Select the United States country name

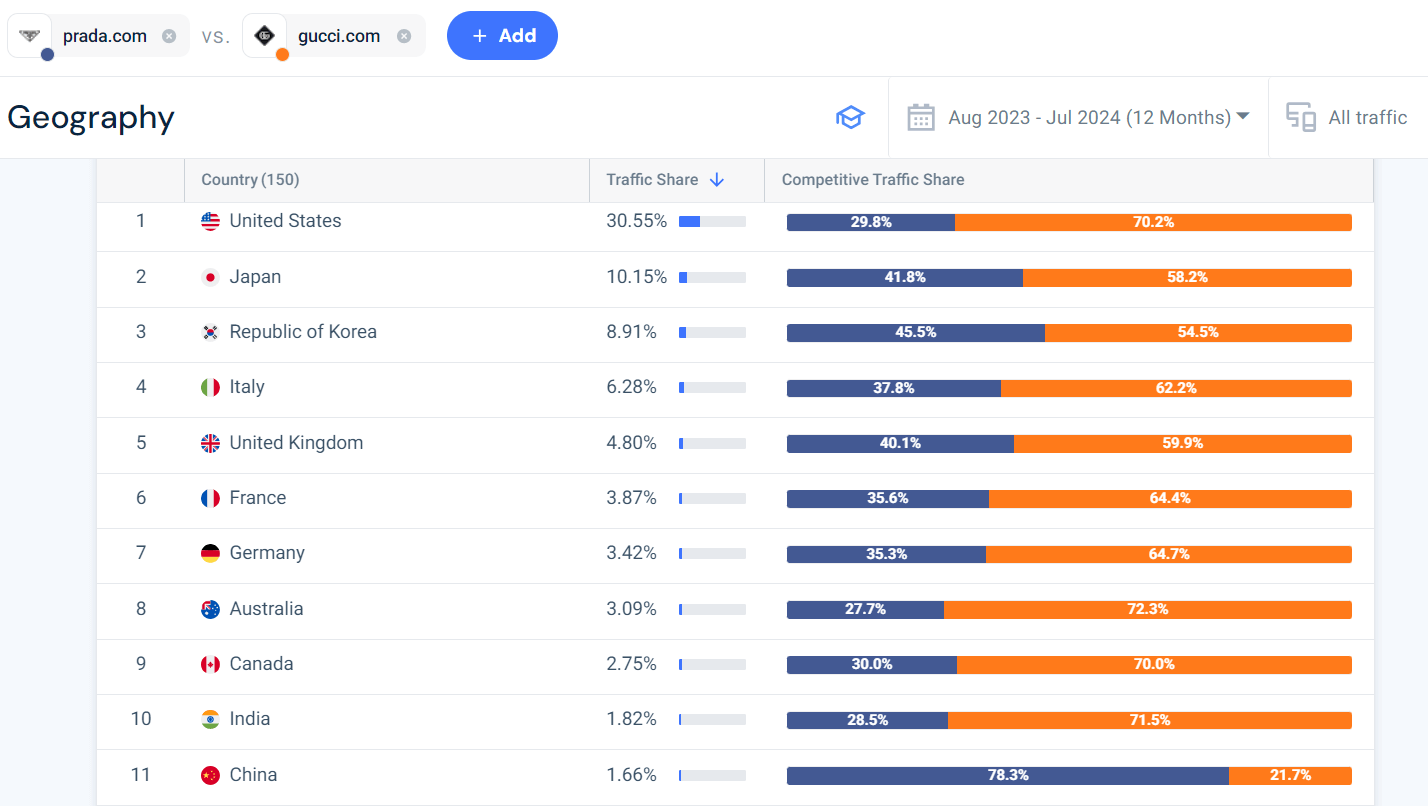pos(285,221)
